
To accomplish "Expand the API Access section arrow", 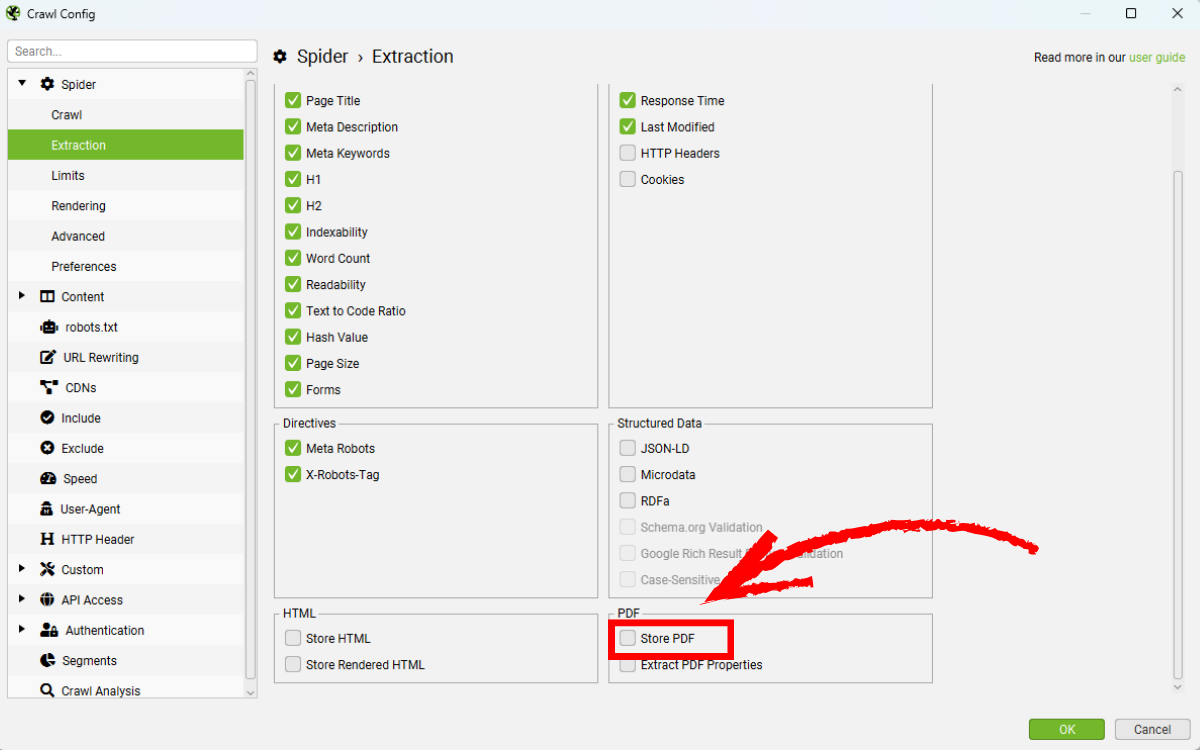I will (23, 600).
